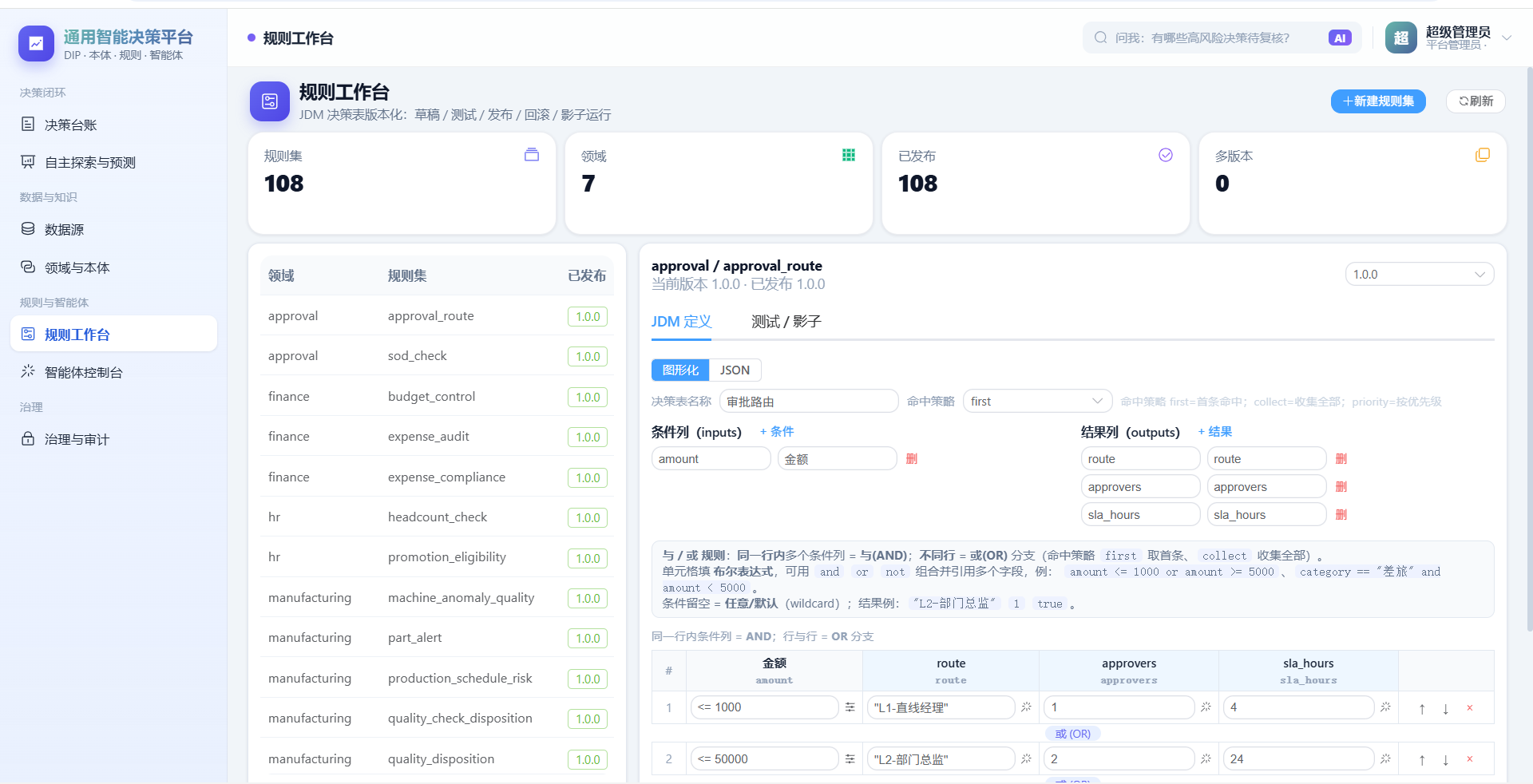Add an output with '+ 结果'
Screen dimensions: 1533x784
click(1215, 432)
